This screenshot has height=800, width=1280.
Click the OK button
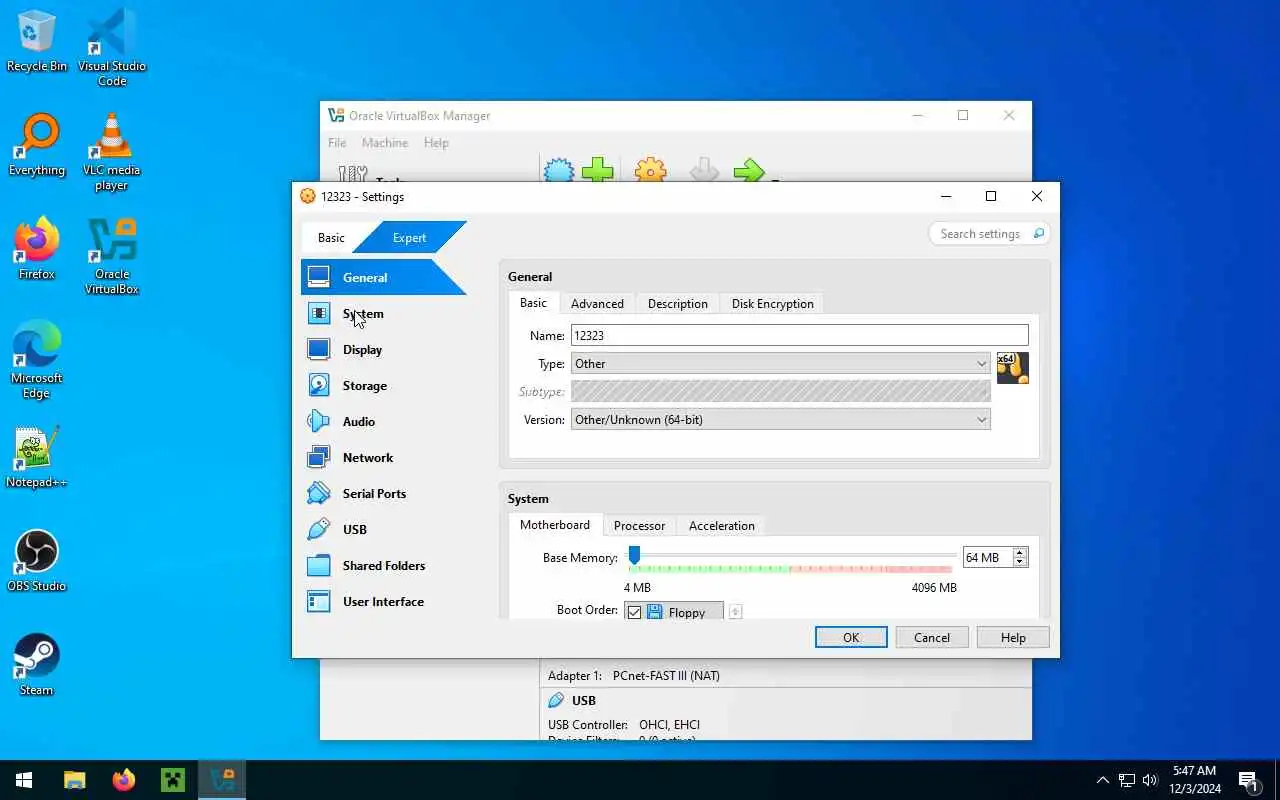point(851,637)
